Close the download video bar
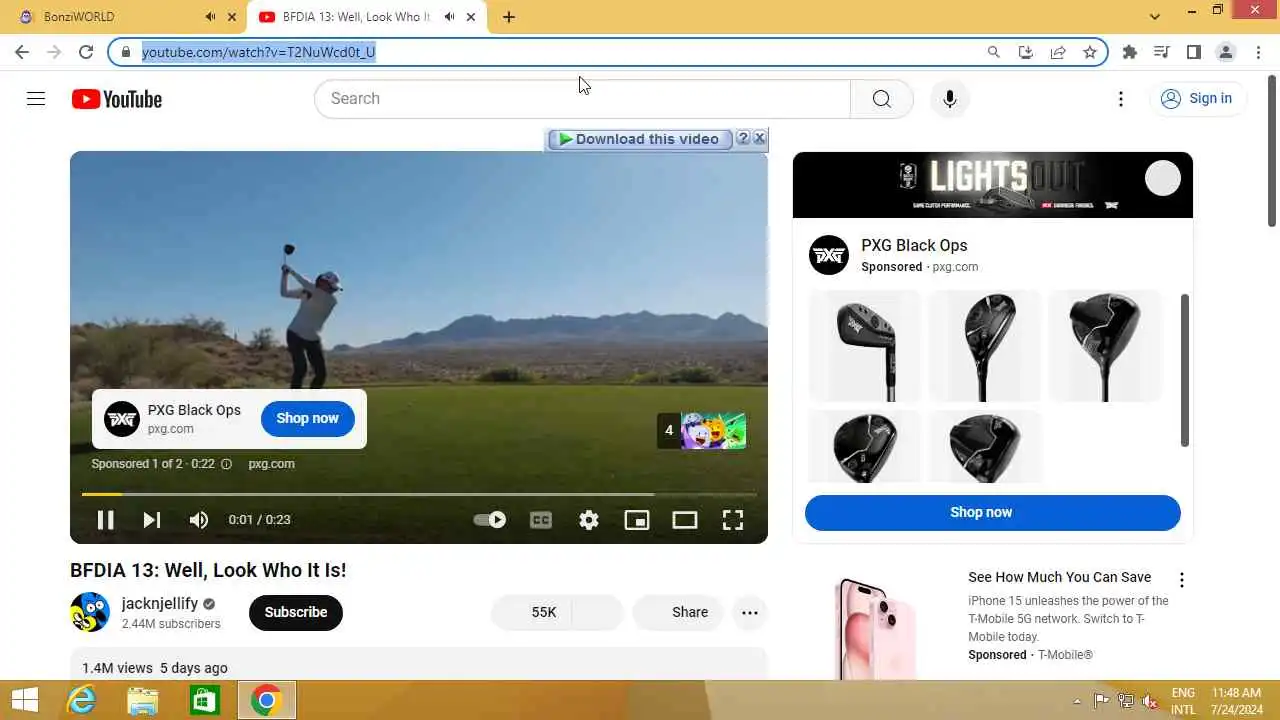 (760, 138)
